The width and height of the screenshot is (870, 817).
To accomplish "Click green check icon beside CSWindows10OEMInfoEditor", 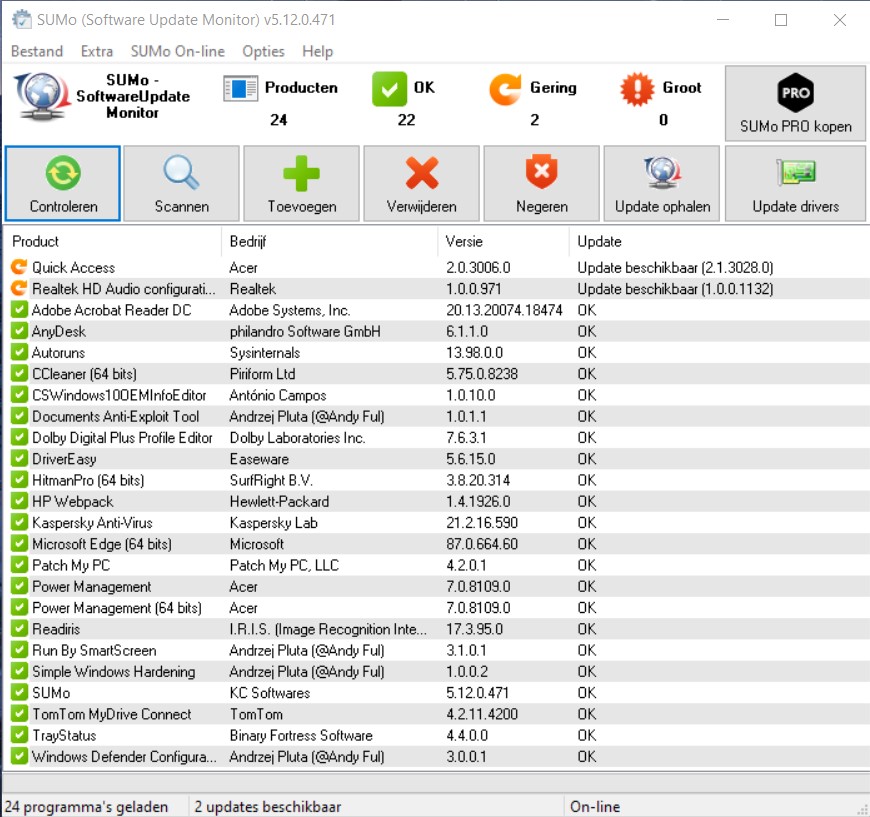I will pyautogui.click(x=19, y=395).
